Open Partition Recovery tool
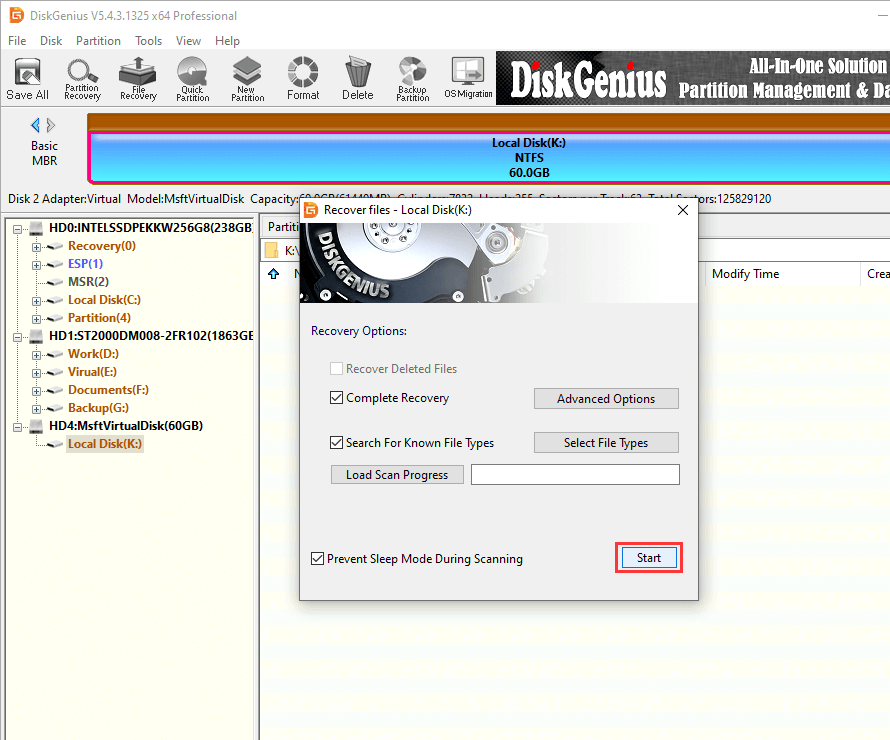The width and height of the screenshot is (890, 740). [82, 78]
